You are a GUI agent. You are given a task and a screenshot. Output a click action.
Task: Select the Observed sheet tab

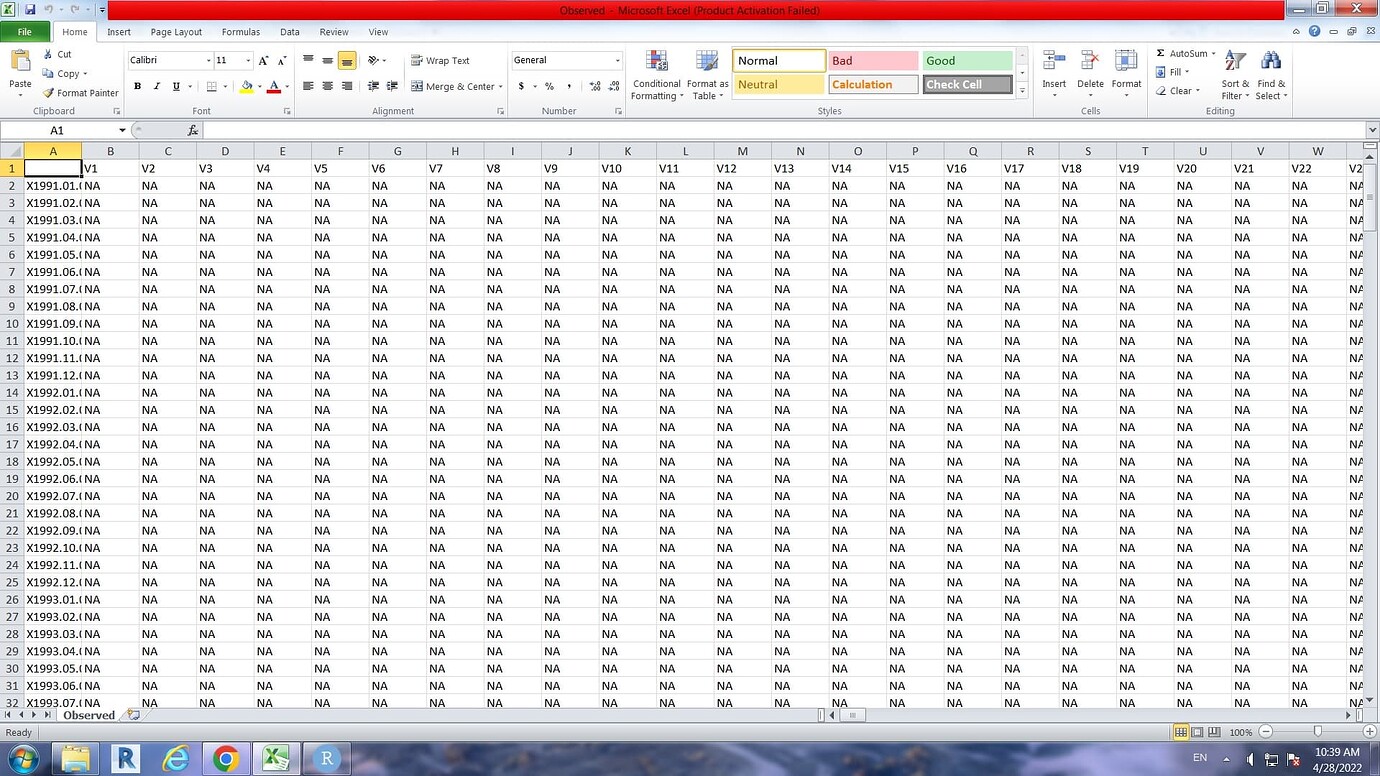pyautogui.click(x=89, y=715)
